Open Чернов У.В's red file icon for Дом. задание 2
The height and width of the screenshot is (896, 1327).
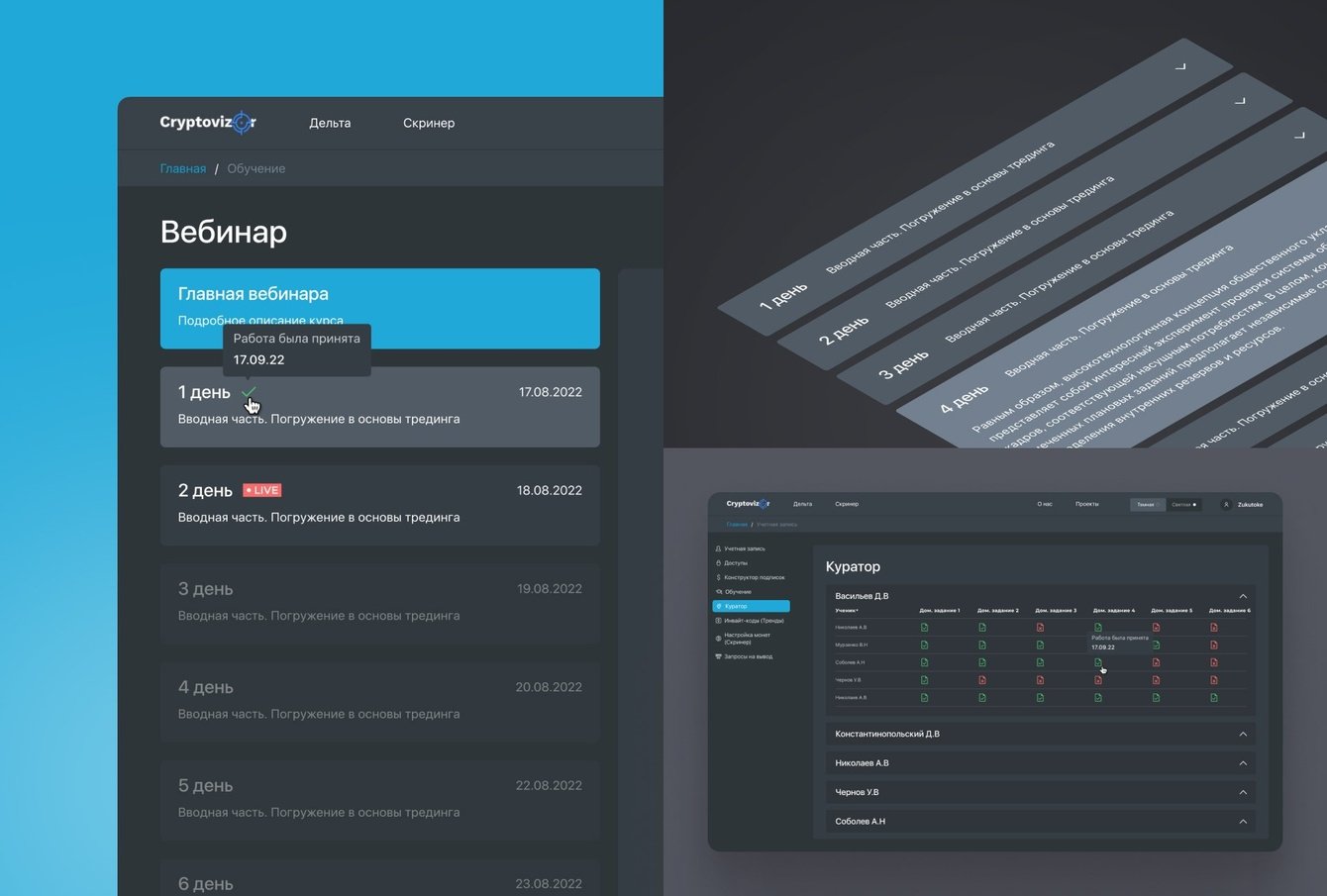point(982,680)
